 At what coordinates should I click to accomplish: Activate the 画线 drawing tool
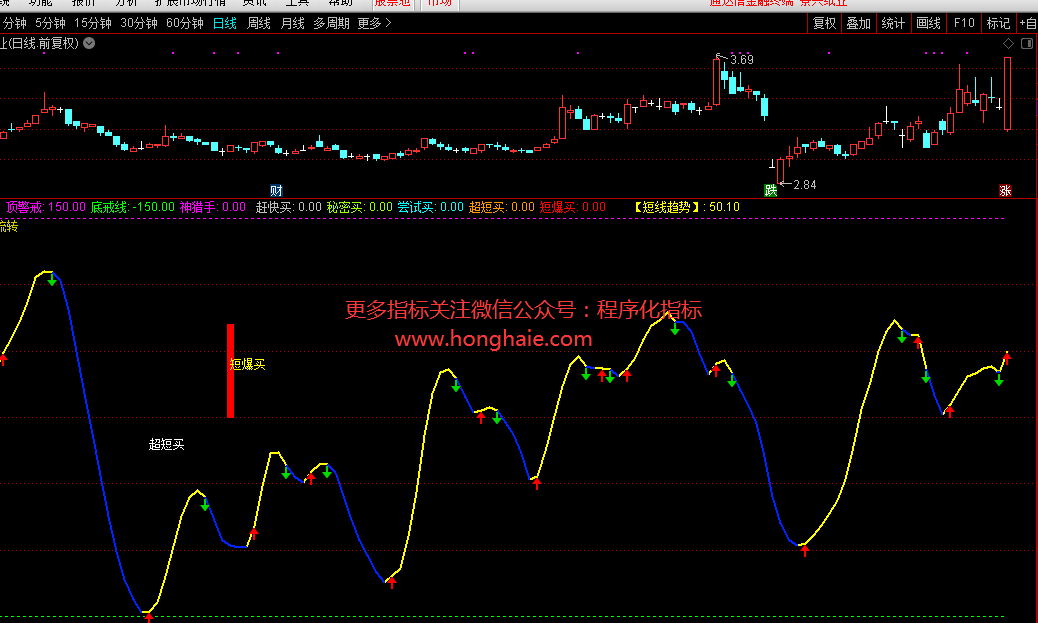[928, 23]
